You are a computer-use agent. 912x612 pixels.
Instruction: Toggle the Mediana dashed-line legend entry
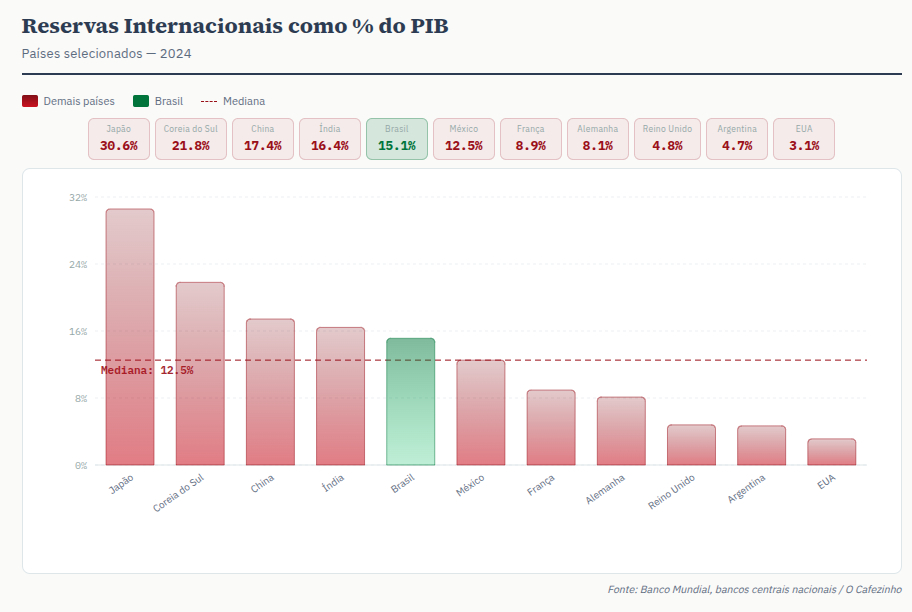(232, 101)
